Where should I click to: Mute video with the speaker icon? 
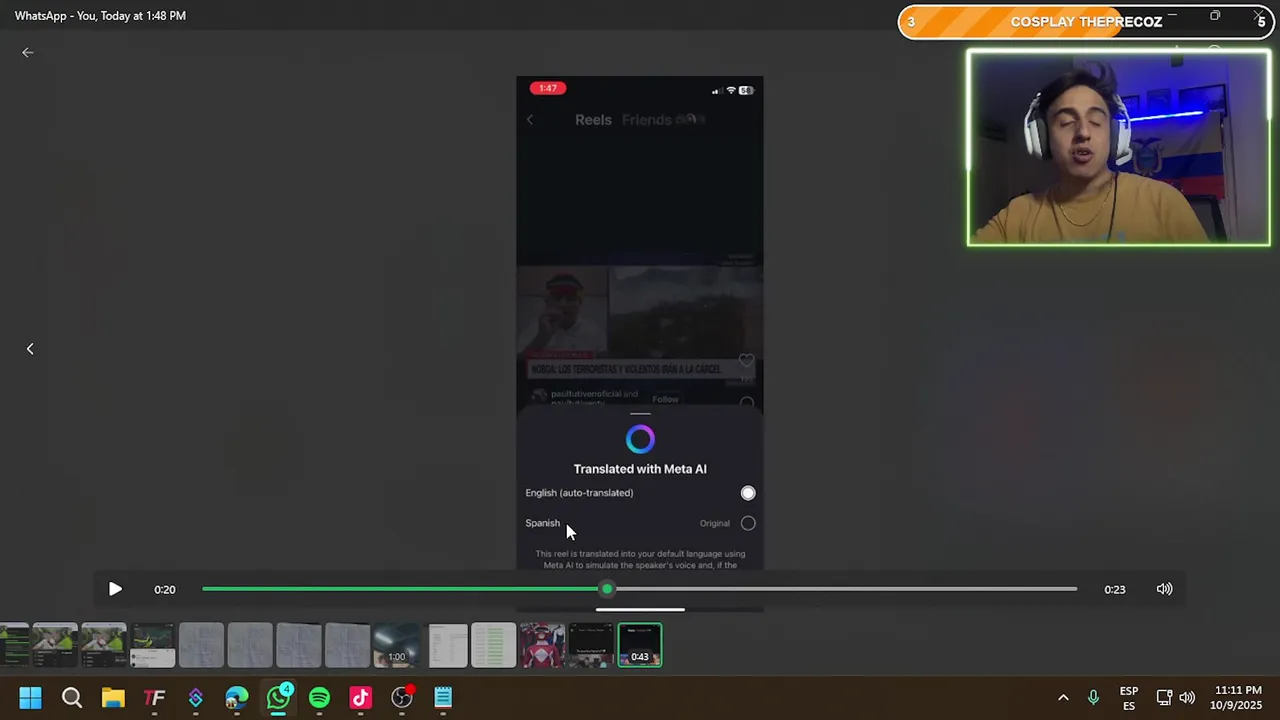[x=1165, y=589]
